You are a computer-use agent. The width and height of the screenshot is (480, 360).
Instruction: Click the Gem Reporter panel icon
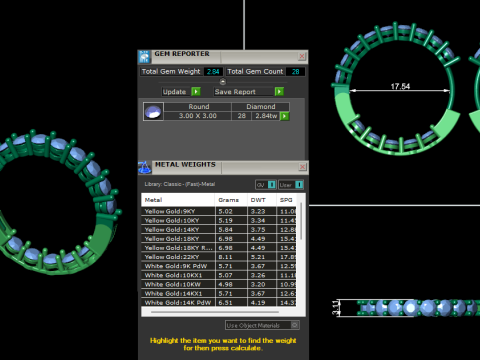(x=144, y=57)
